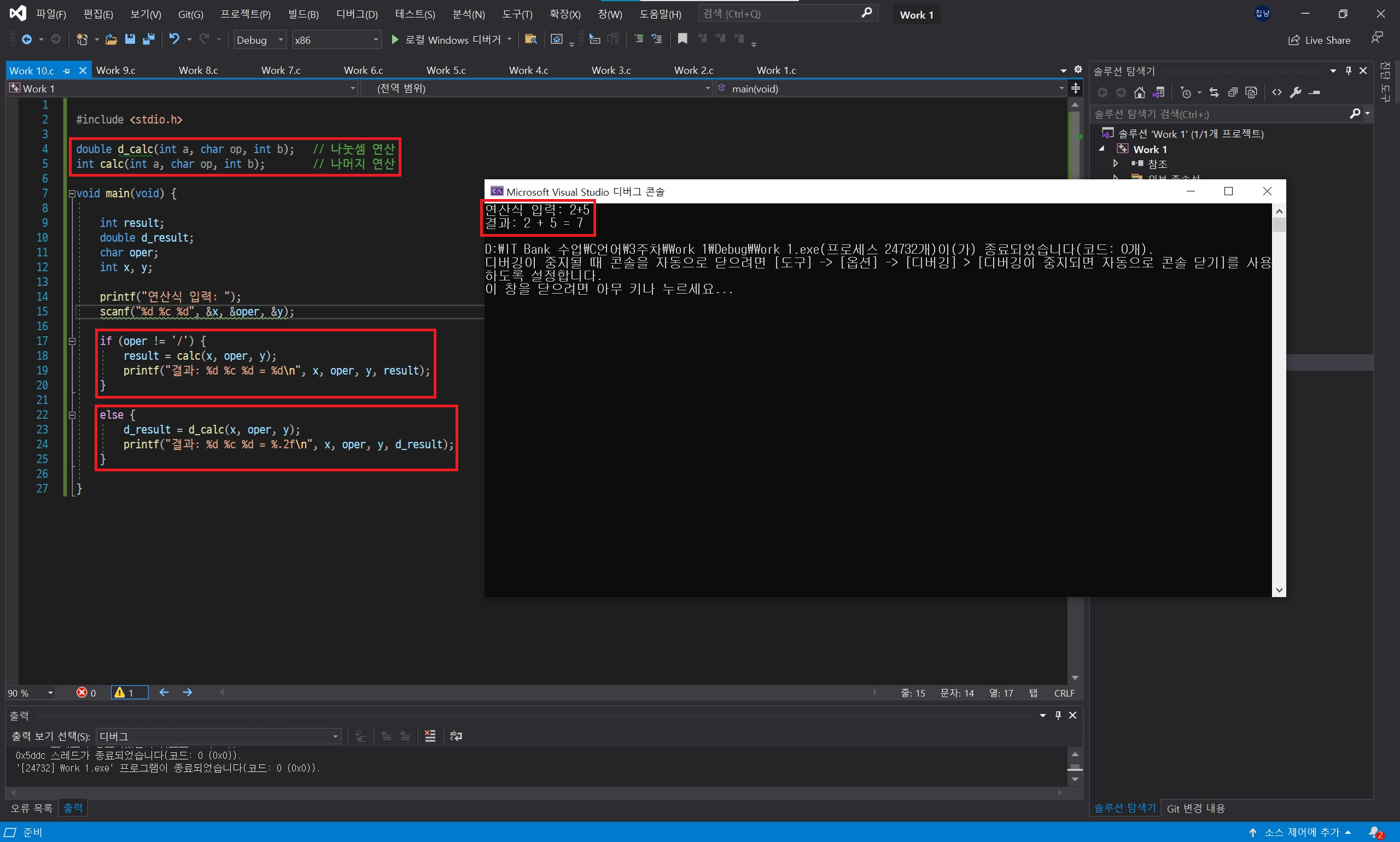Collapse the main function code fold
1400x842 pixels.
pos(72,194)
